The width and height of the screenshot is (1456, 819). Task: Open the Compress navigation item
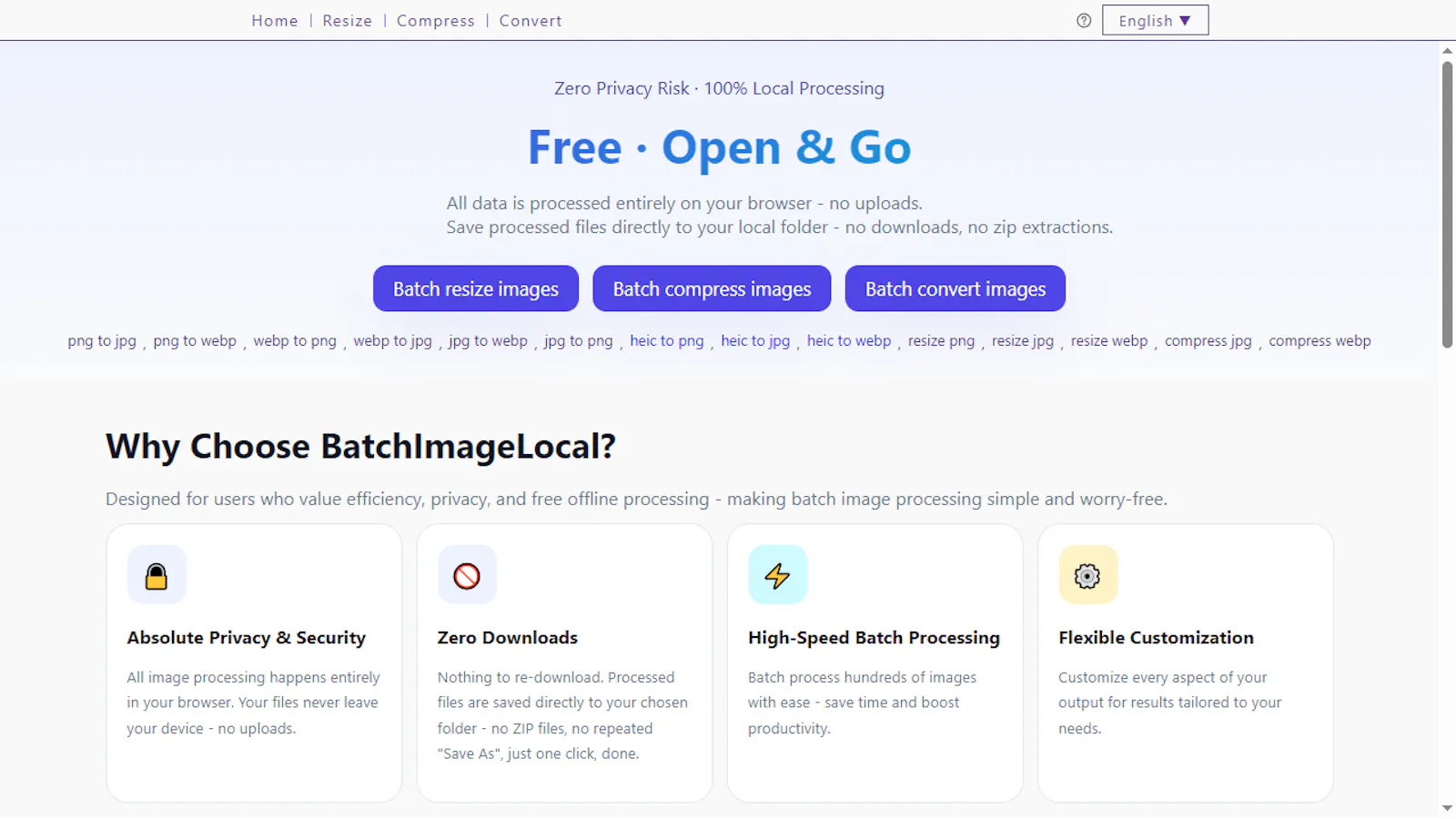[x=436, y=21]
